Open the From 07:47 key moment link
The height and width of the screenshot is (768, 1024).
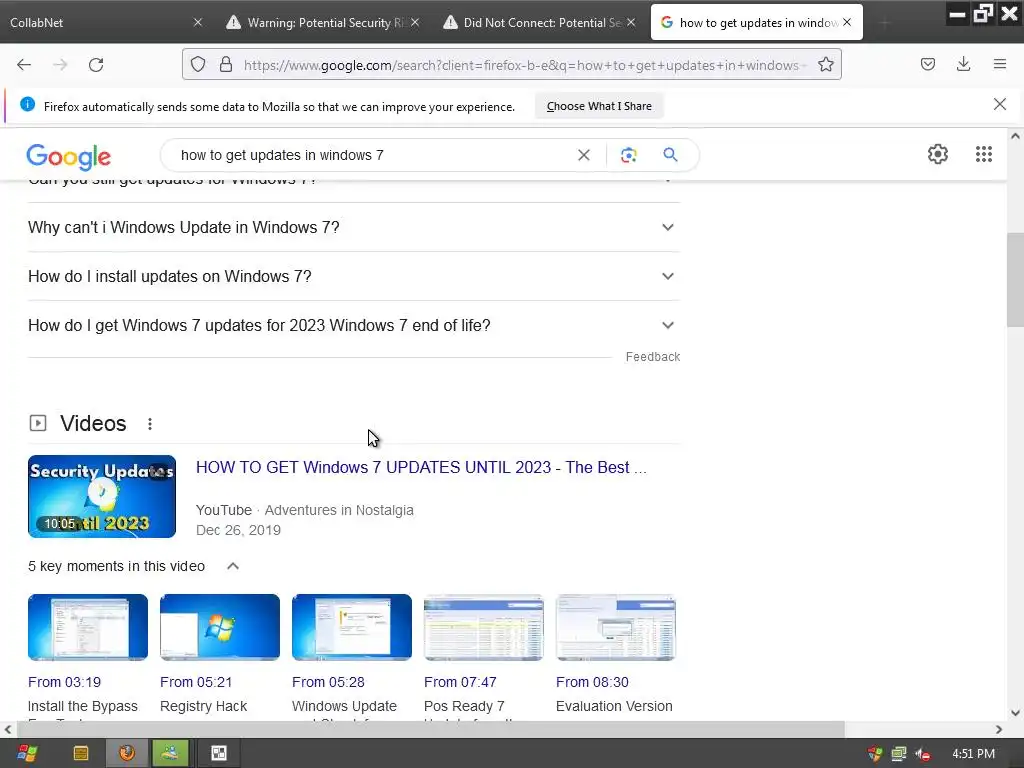point(460,682)
